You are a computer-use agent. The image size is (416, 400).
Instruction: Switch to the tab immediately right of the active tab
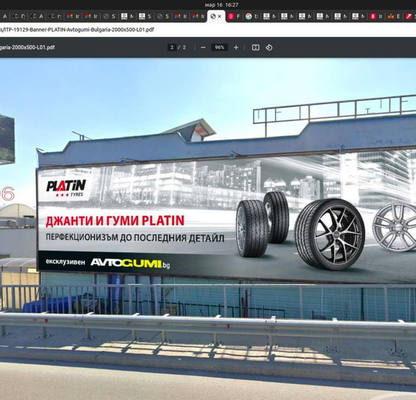pos(234,16)
